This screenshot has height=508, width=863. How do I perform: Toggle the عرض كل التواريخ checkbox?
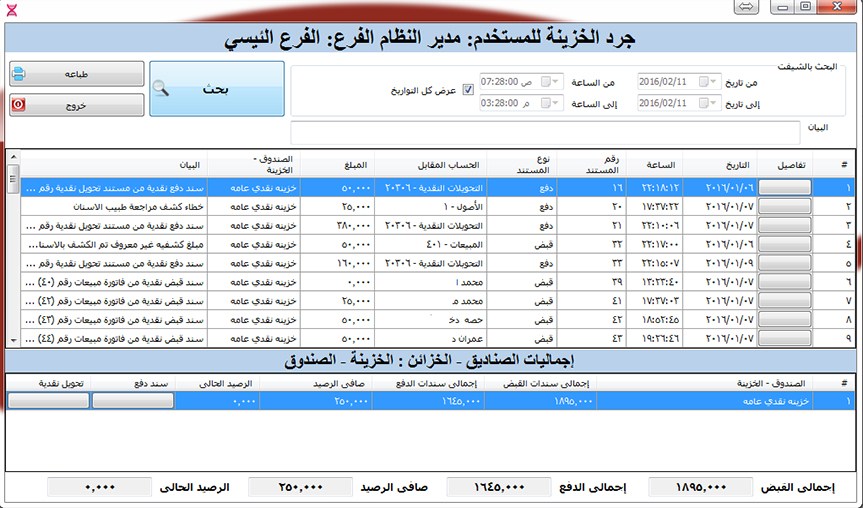click(469, 91)
